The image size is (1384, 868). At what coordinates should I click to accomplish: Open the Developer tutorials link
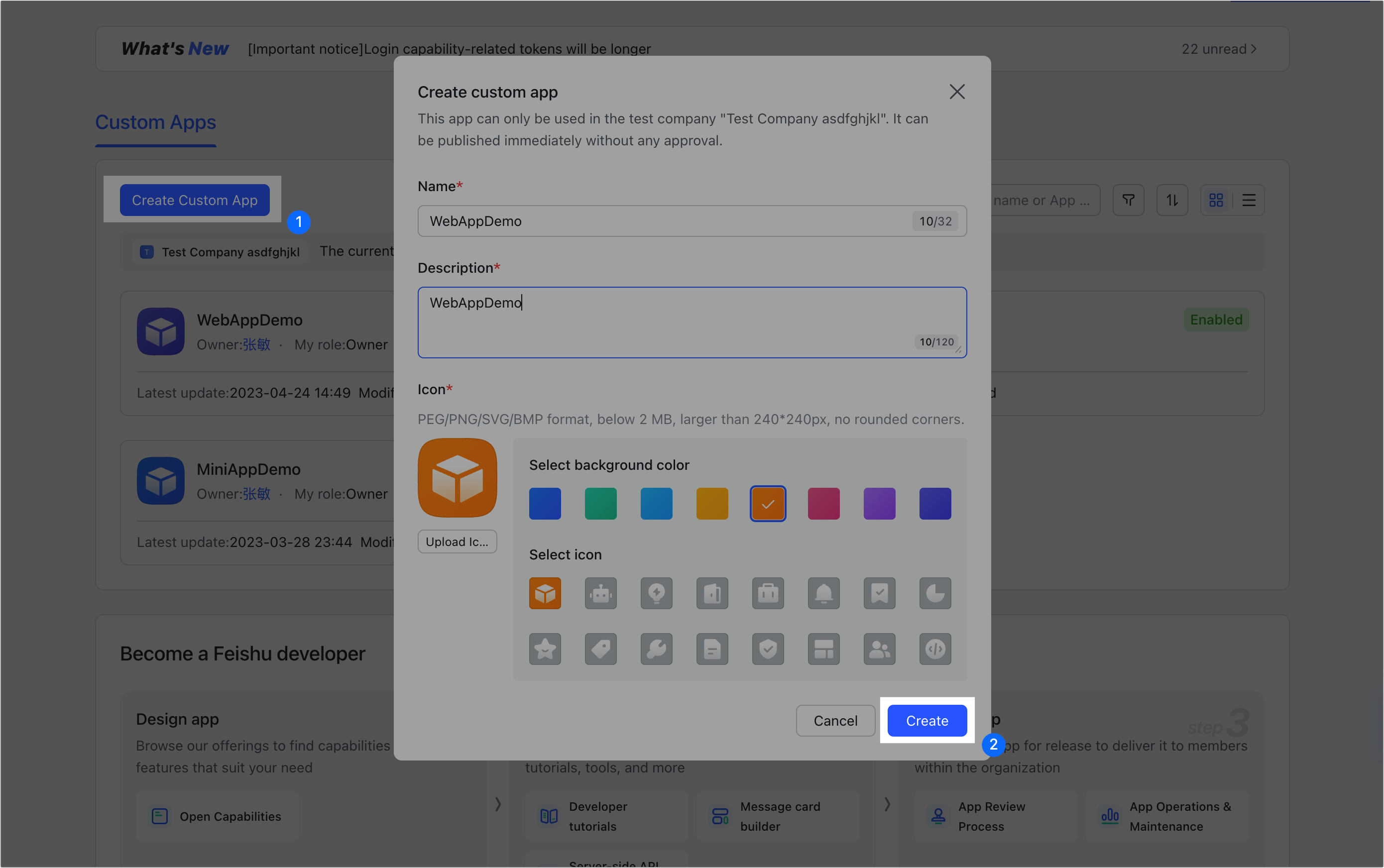[x=606, y=816]
